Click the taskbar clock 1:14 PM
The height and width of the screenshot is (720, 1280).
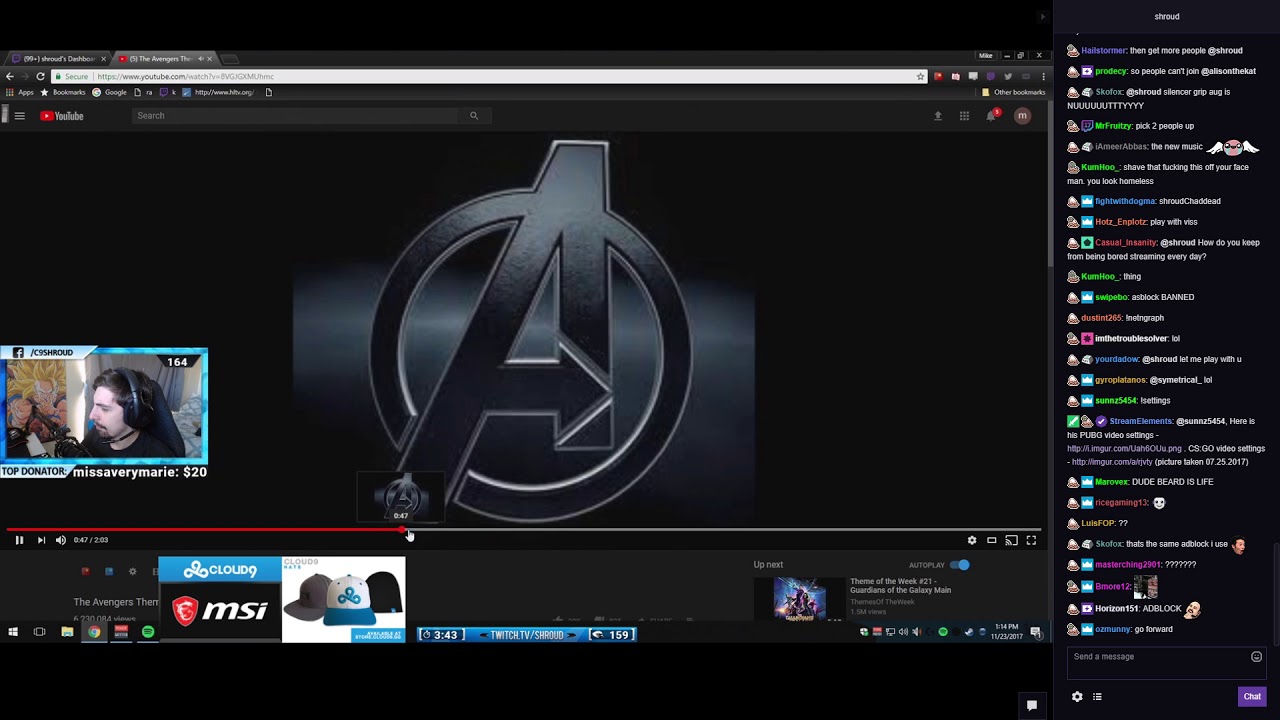click(x=1006, y=632)
